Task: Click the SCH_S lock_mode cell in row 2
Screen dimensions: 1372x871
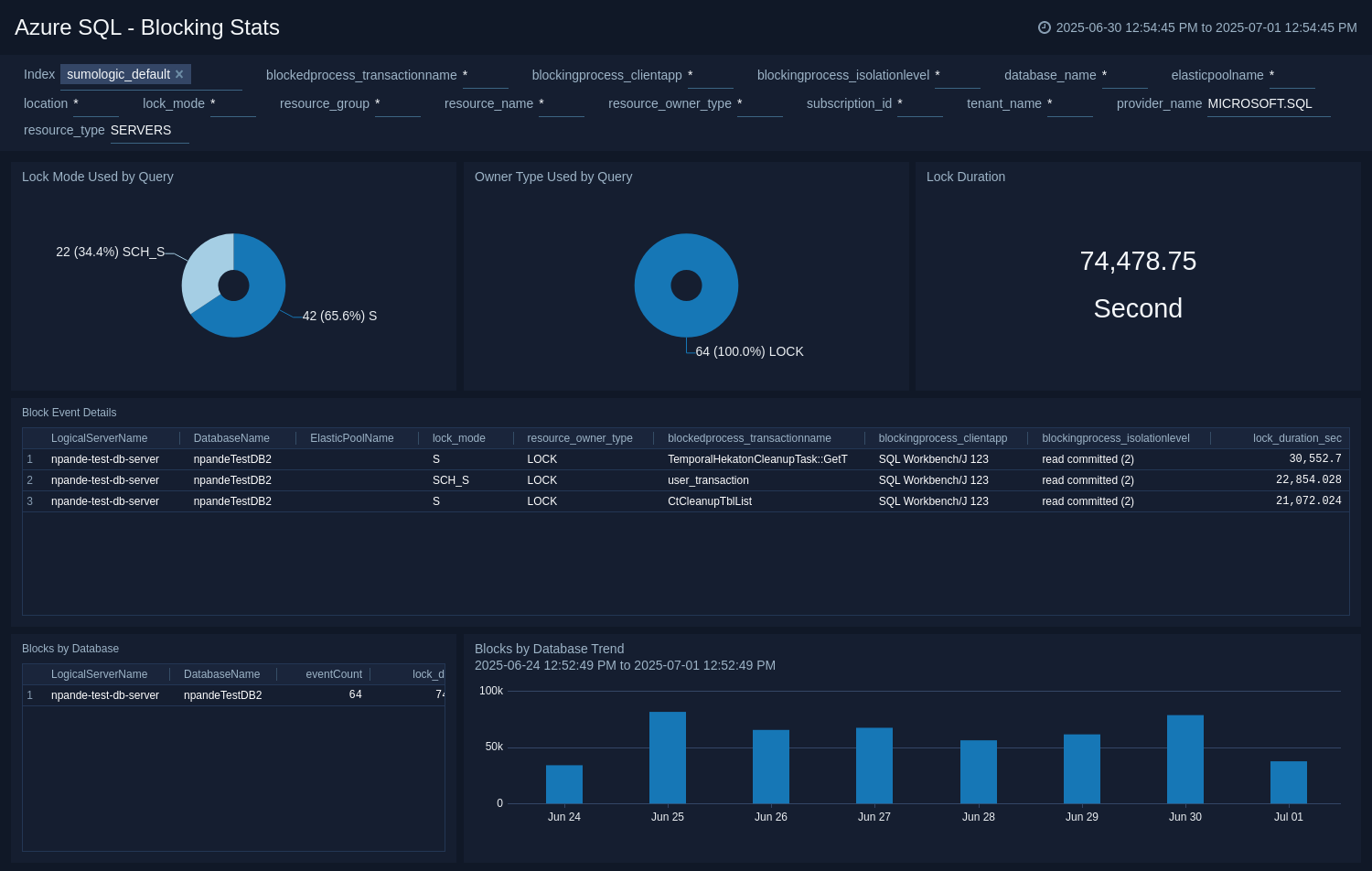Action: click(x=451, y=480)
